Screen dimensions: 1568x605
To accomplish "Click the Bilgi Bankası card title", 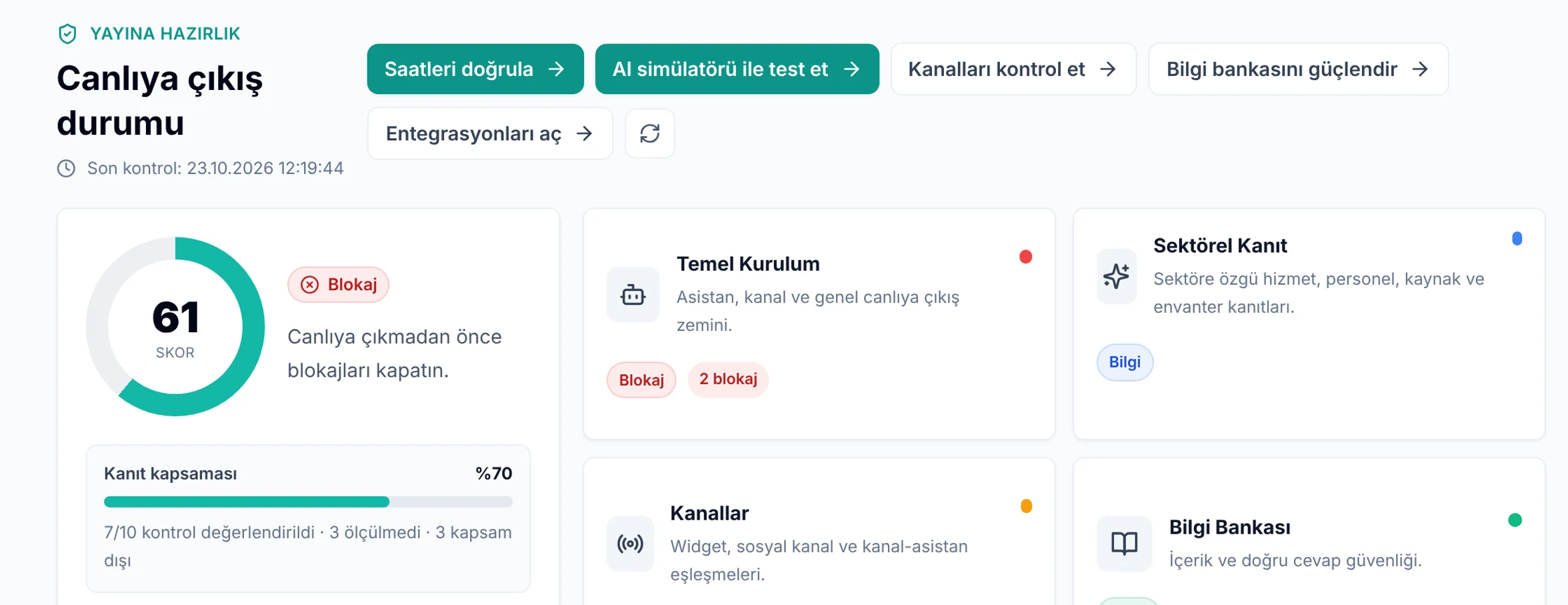I will pos(1230,527).
